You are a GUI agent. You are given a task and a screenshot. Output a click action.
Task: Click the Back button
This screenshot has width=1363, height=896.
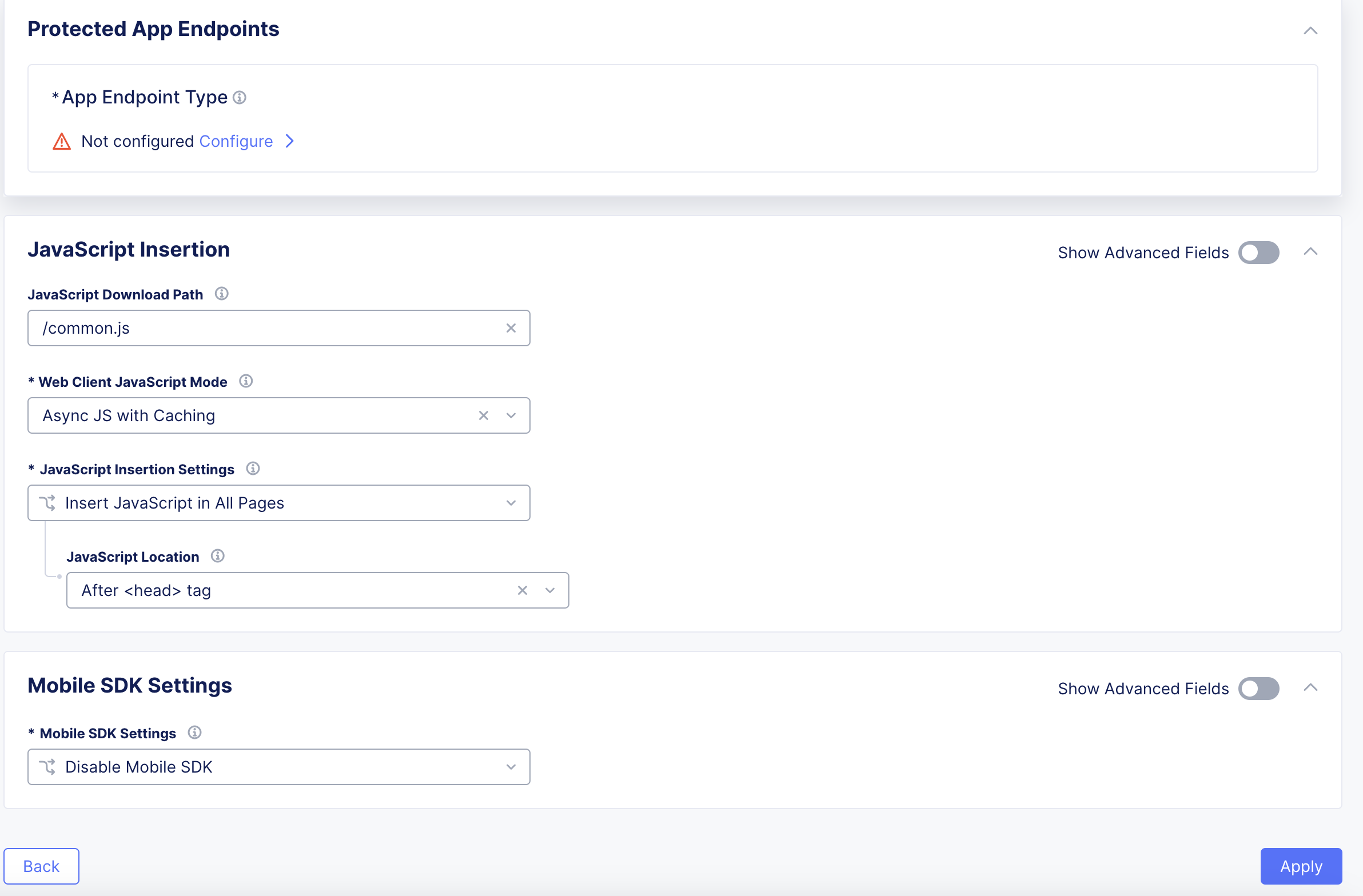[x=41, y=866]
